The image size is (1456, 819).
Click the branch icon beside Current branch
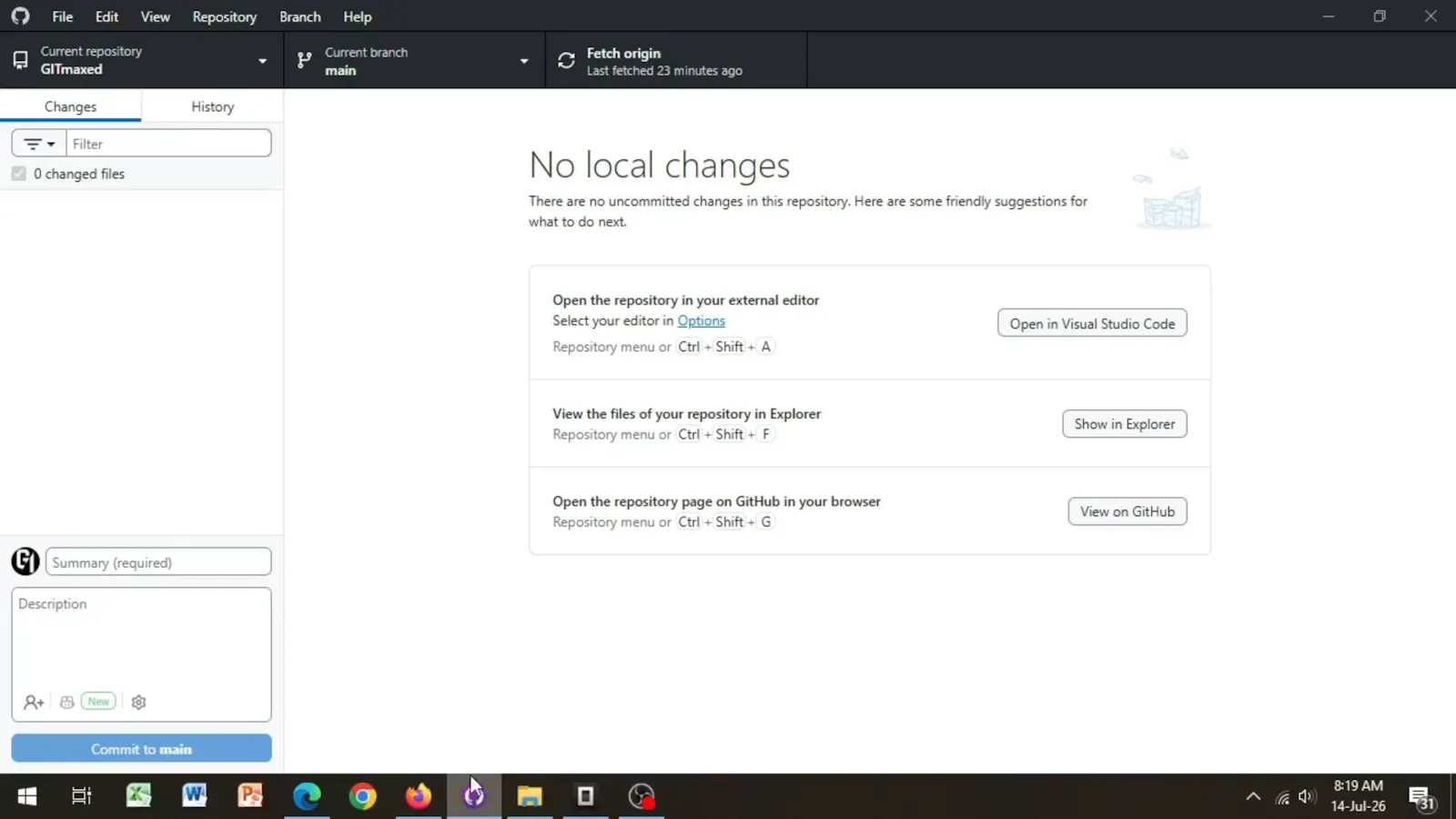304,61
